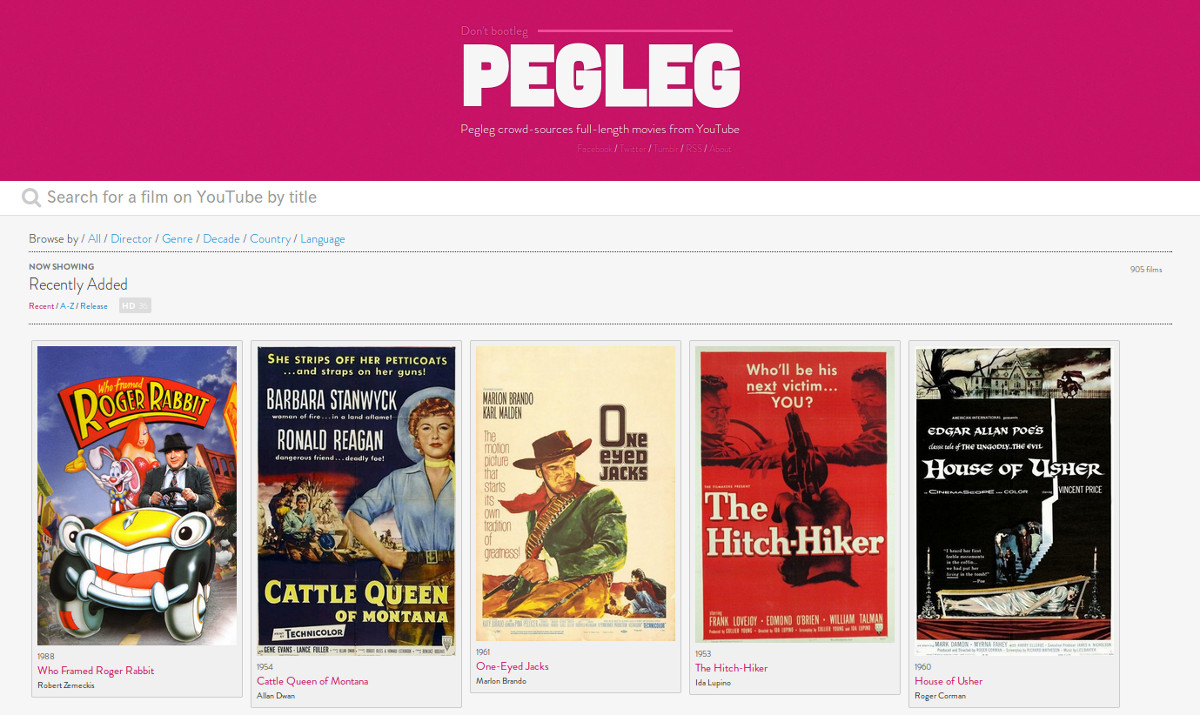Open the RSS feed link
The image size is (1200, 715).
point(693,149)
